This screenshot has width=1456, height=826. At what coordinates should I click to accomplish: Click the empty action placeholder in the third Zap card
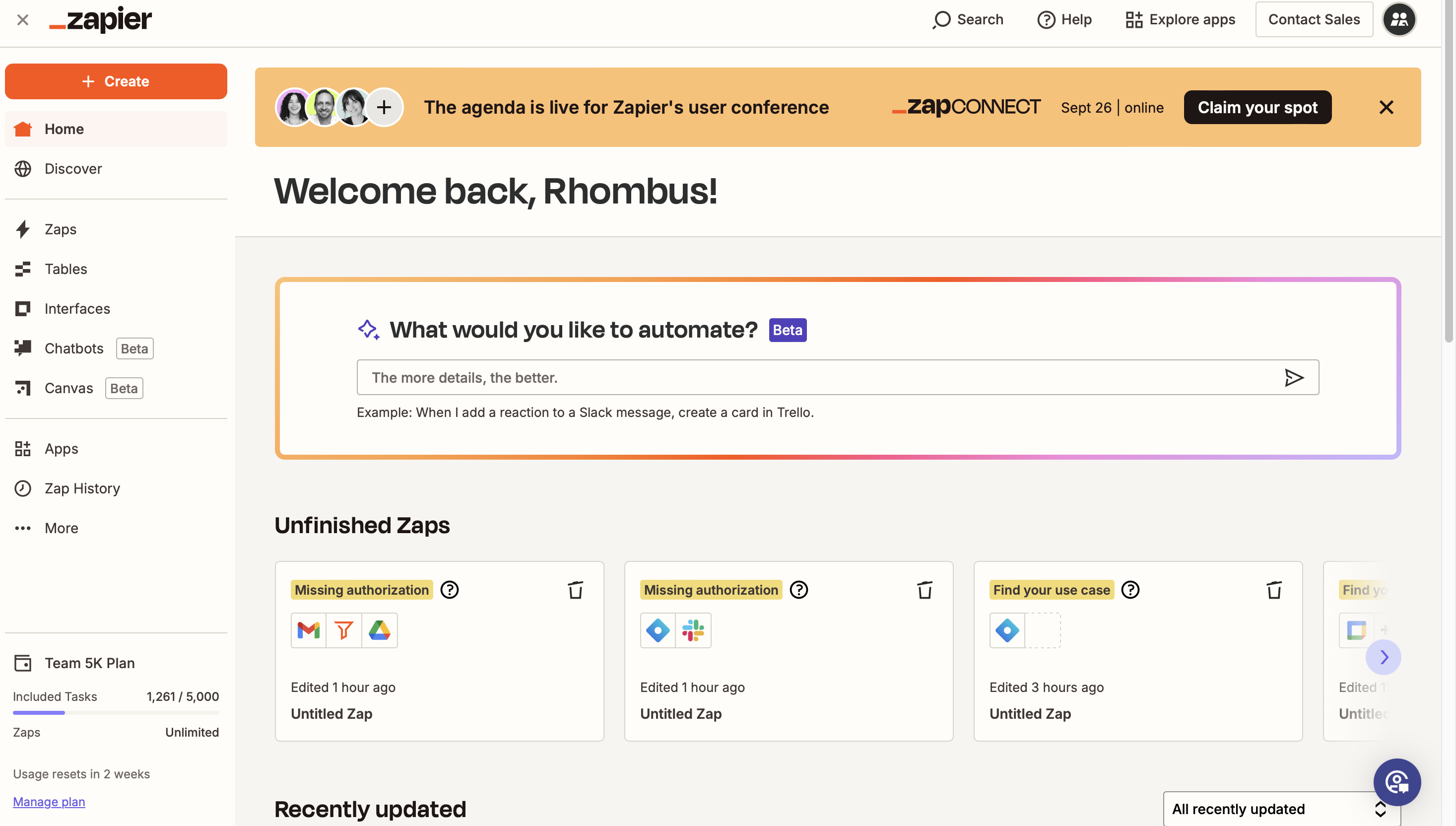coord(1043,630)
